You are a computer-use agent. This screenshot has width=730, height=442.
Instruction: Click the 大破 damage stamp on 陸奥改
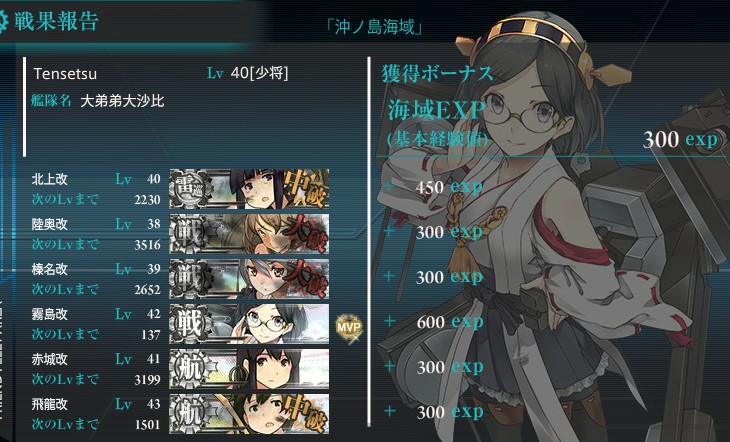click(306, 234)
